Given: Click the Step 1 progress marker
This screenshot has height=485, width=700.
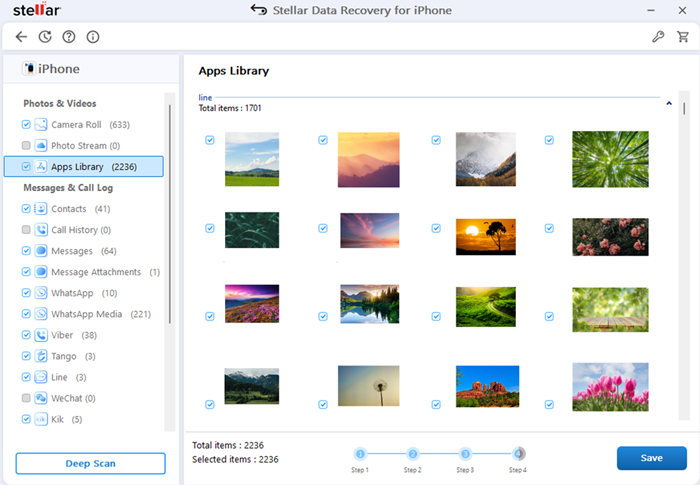Looking at the screenshot, I should 360,454.
